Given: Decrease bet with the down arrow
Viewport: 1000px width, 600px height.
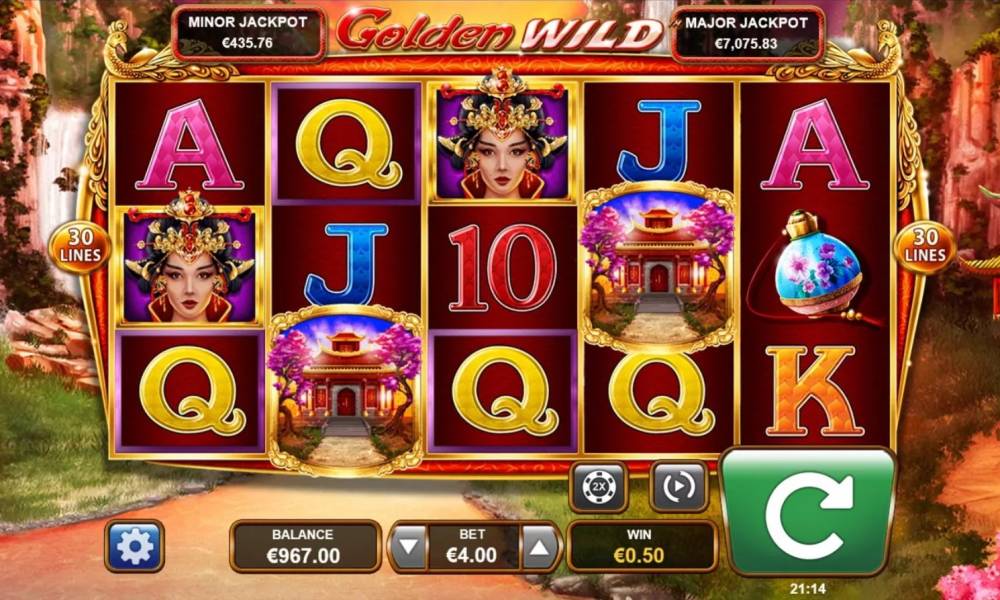Looking at the screenshot, I should coord(408,546).
